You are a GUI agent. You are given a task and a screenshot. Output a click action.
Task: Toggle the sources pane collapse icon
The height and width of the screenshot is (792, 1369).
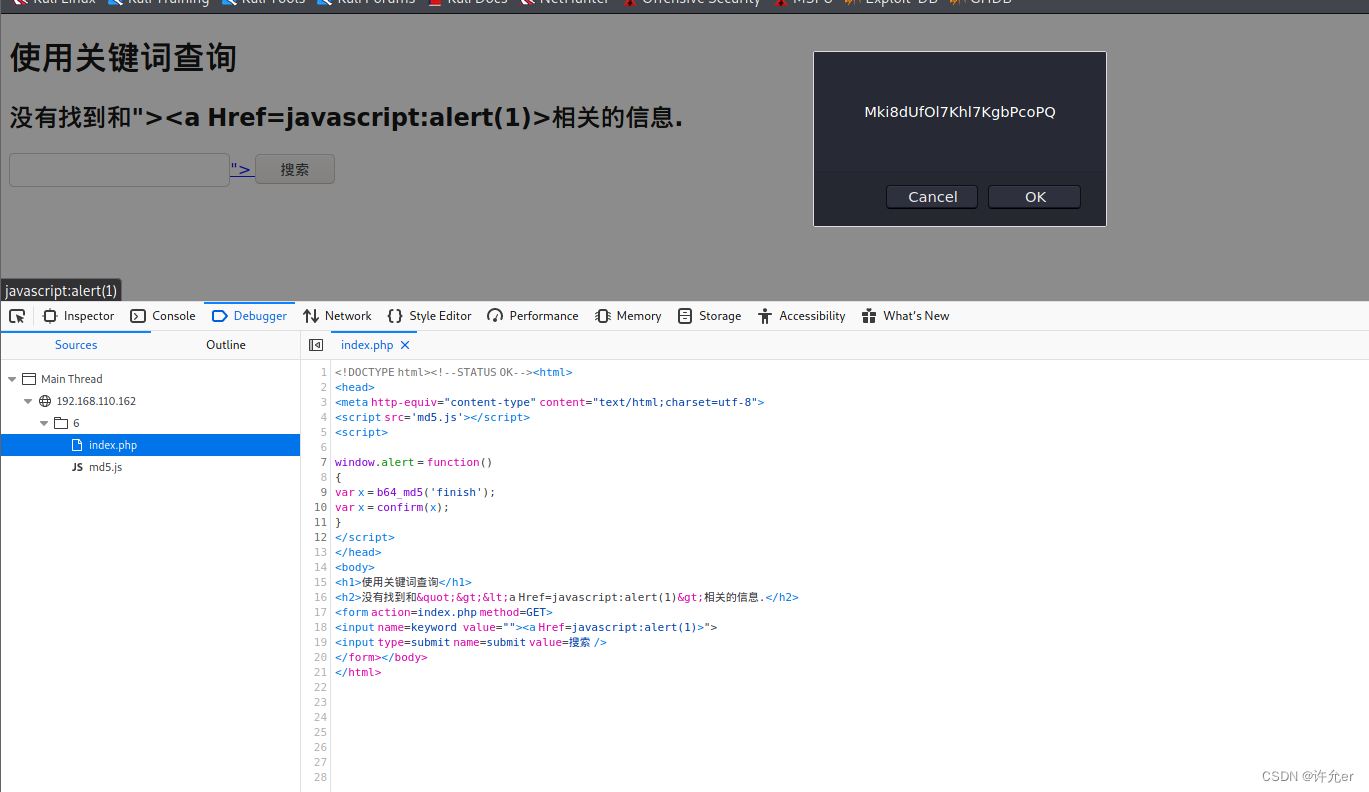316,345
